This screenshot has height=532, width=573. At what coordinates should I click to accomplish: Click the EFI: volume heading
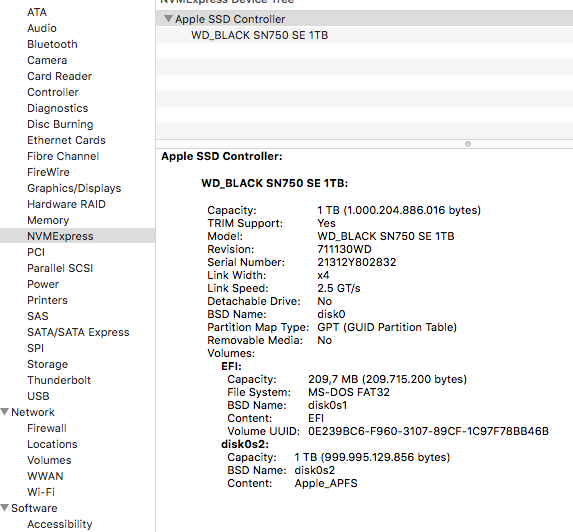[x=231, y=366]
